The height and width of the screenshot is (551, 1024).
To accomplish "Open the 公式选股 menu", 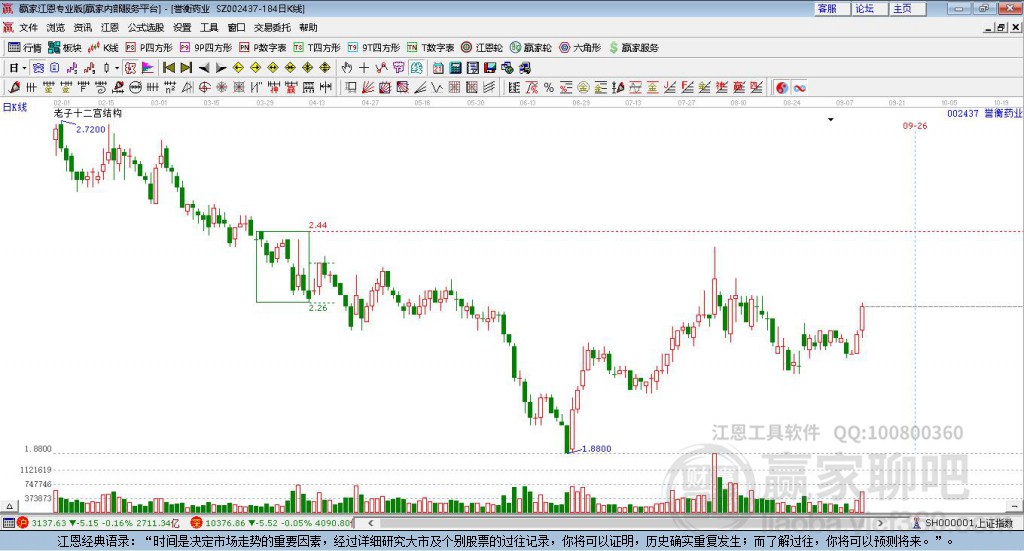I will [x=146, y=27].
